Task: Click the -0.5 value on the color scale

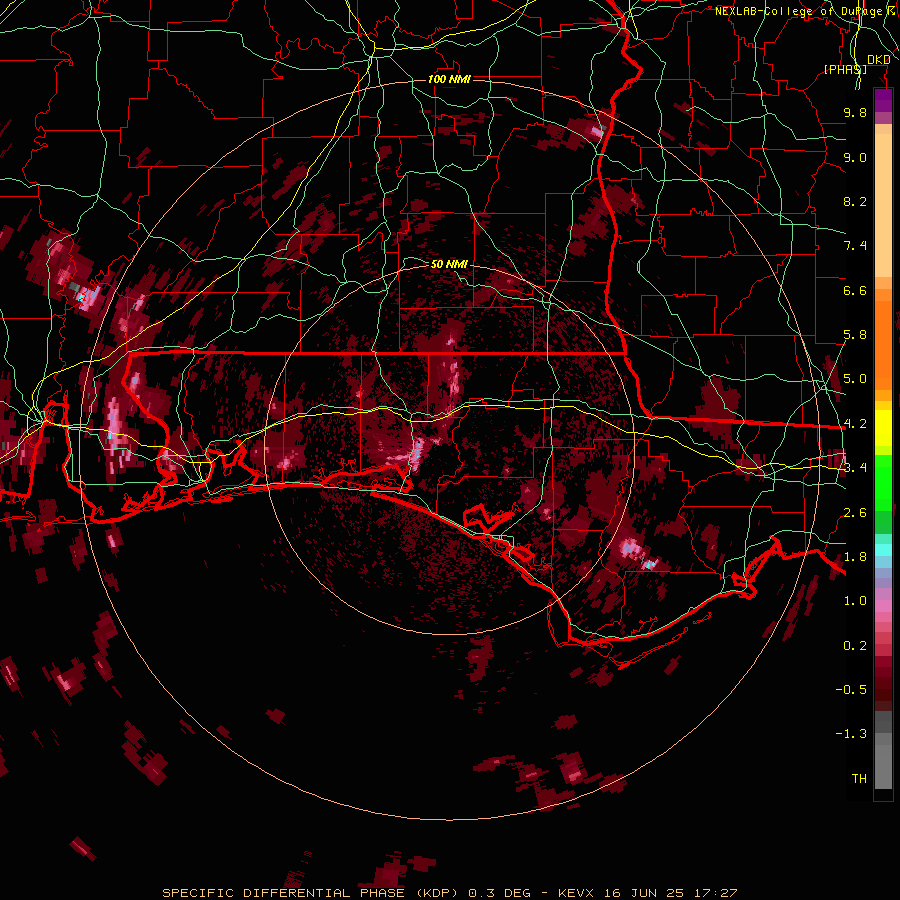Action: point(851,690)
